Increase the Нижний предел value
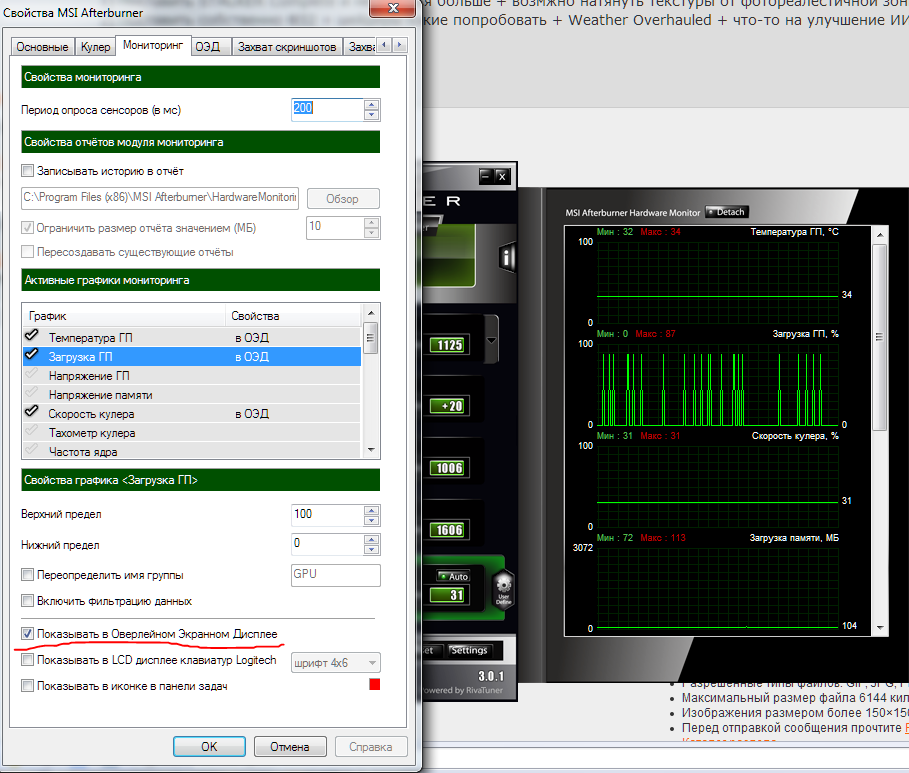Screen dimensions: 909x773 click(x=372, y=539)
